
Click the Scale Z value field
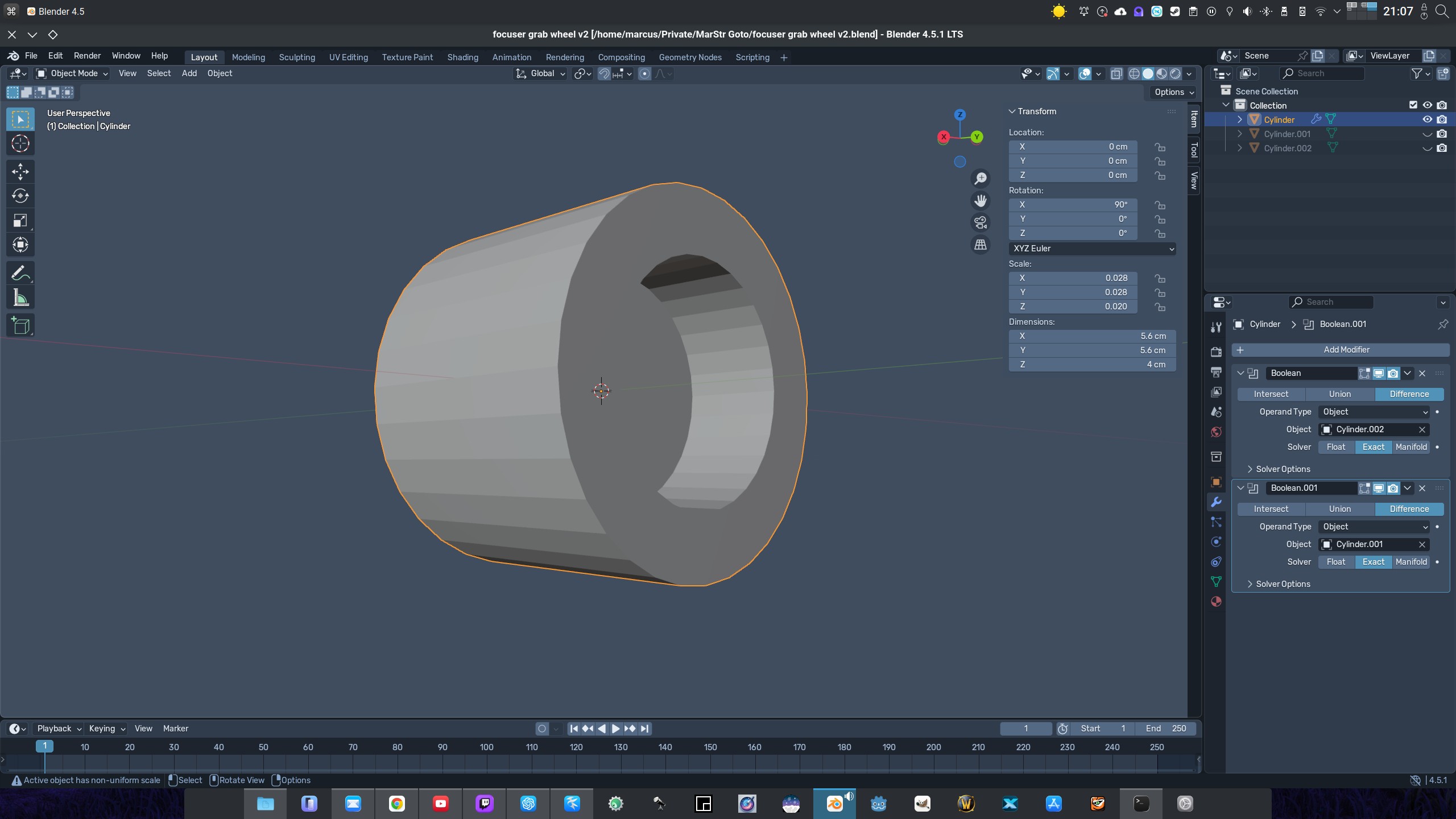(1073, 307)
